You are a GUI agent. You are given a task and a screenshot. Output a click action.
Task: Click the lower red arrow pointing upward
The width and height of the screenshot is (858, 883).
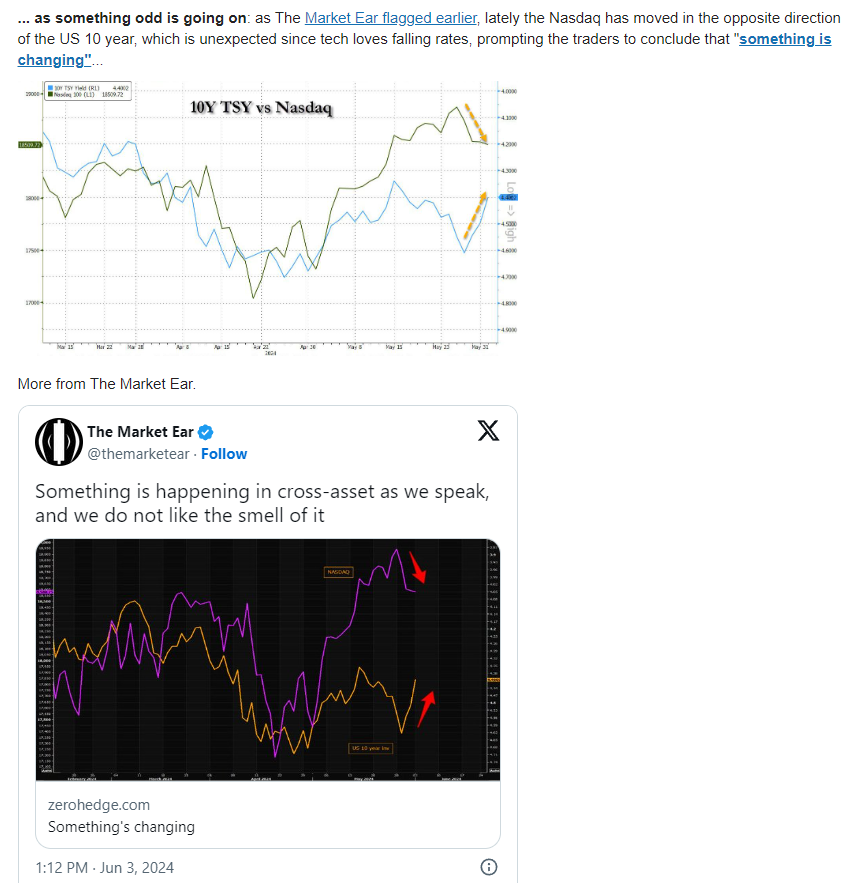[x=426, y=707]
